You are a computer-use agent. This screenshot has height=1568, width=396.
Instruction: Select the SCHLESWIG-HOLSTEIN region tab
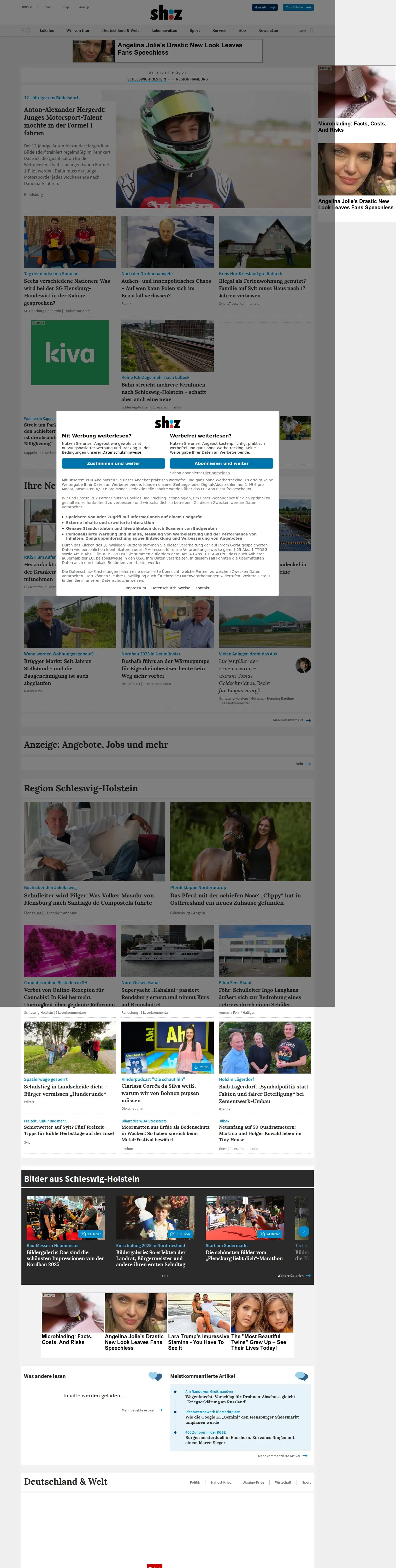[147, 79]
